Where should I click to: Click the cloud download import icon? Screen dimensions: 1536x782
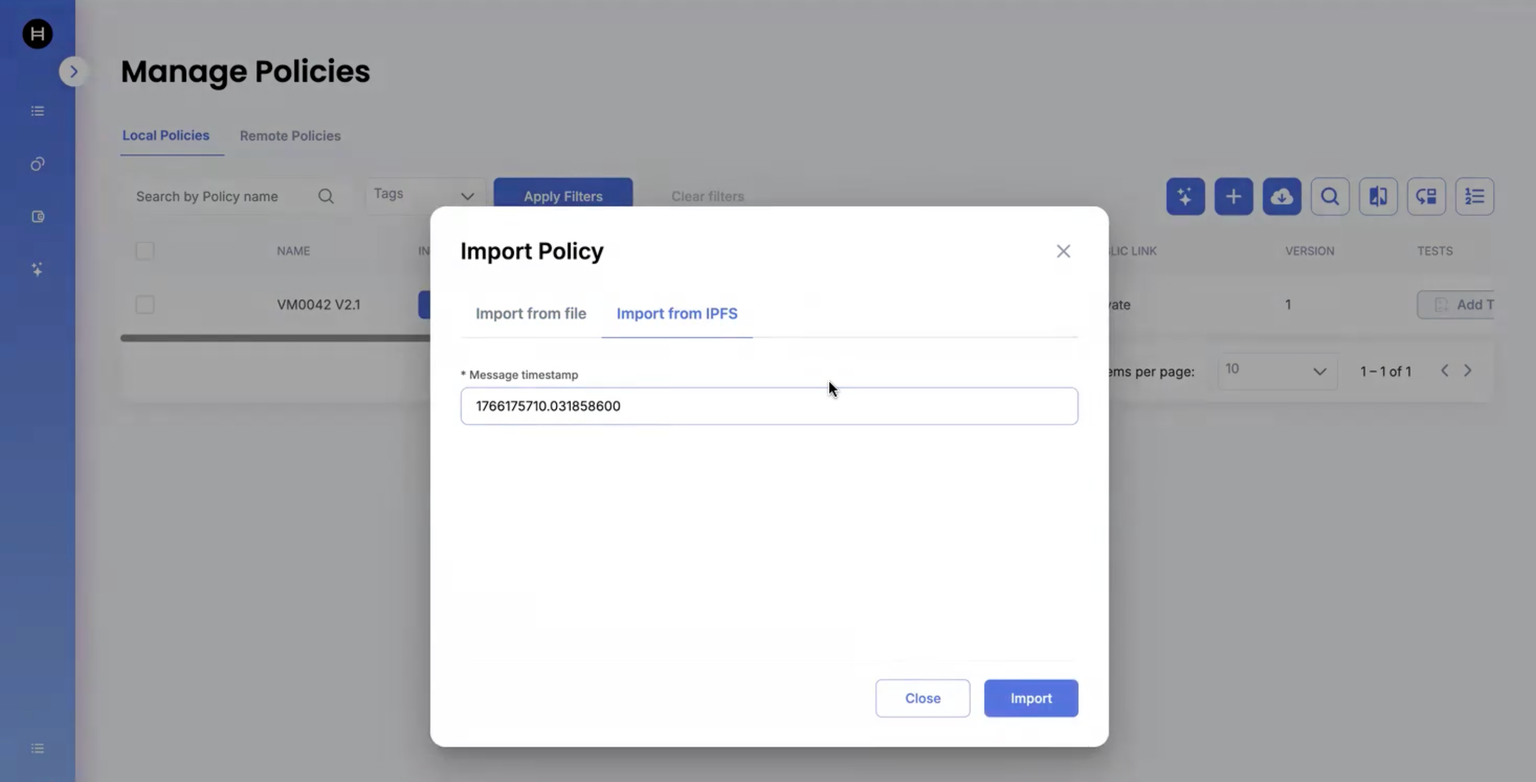coord(1281,197)
